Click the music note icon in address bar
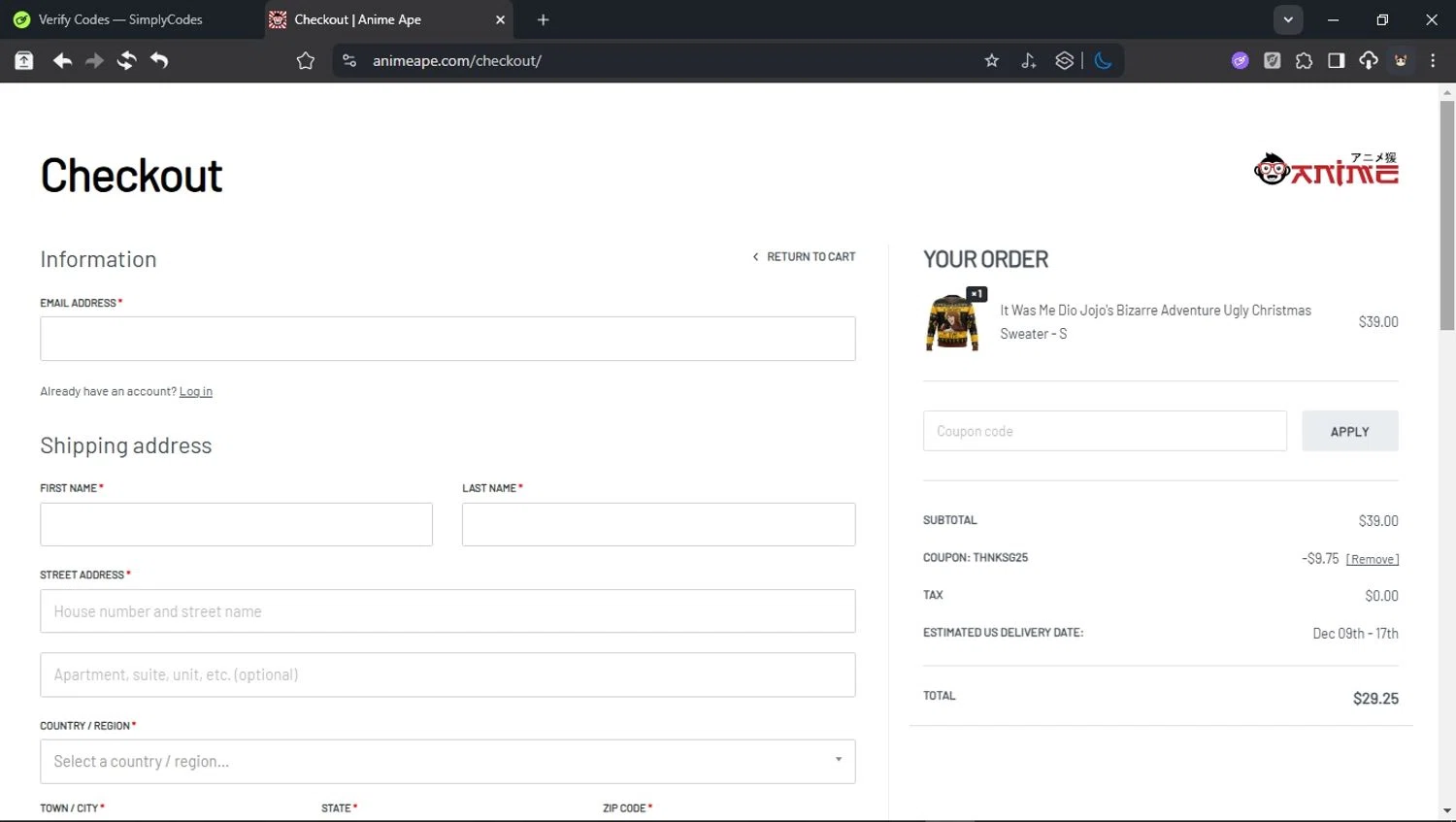 (x=1029, y=60)
